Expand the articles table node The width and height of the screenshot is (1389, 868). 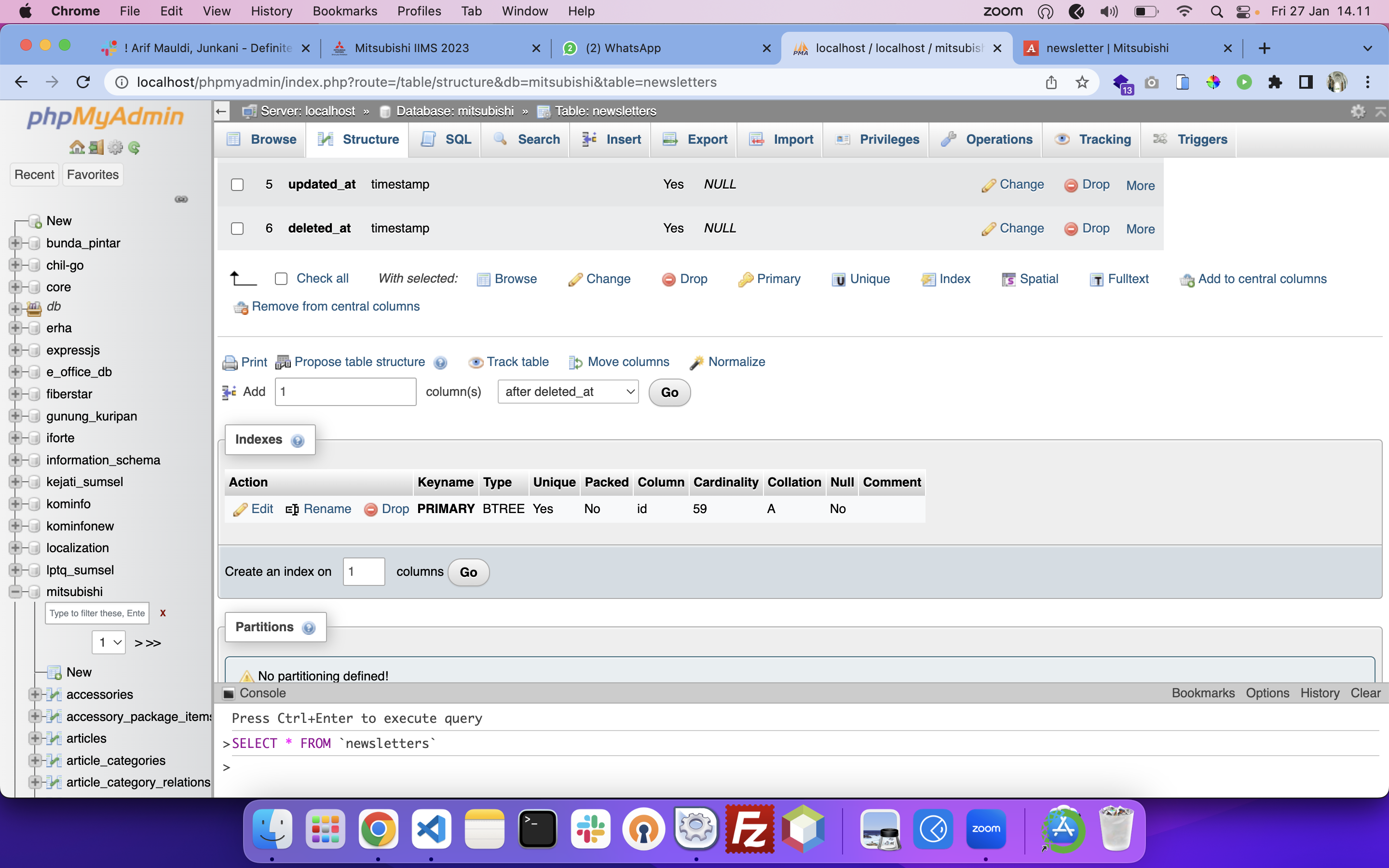35,738
